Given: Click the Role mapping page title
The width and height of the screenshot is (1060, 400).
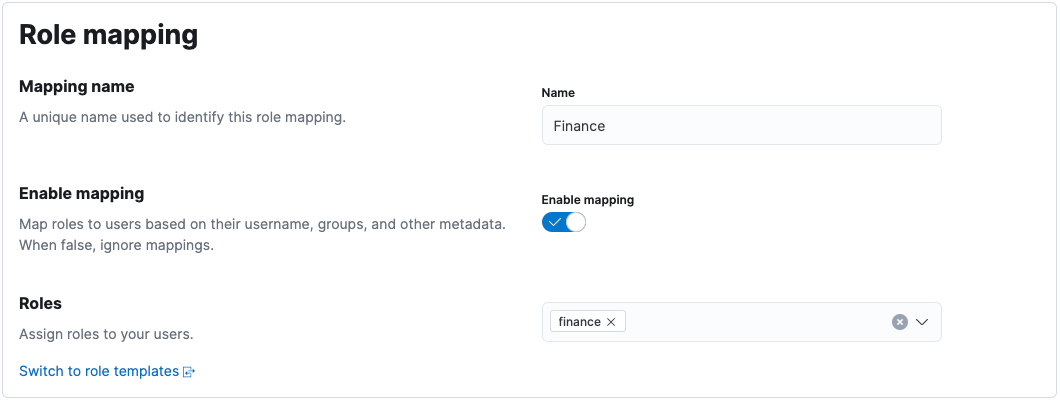Looking at the screenshot, I should point(109,35).
